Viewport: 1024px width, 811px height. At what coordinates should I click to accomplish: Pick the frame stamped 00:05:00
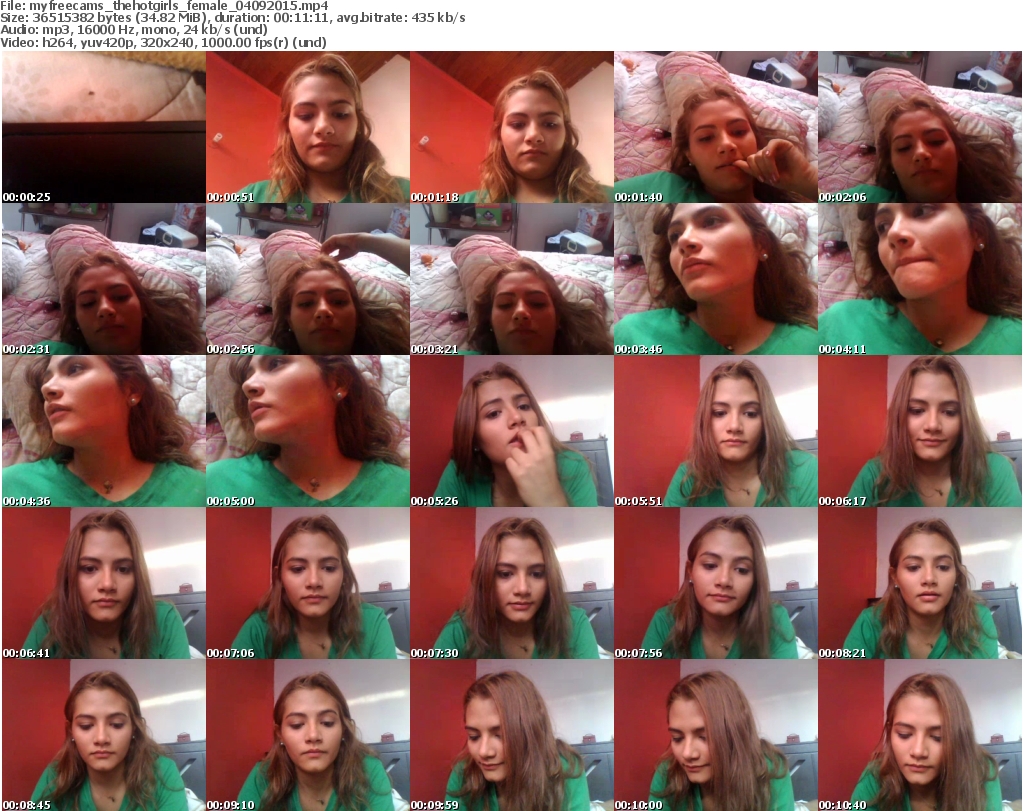[x=308, y=432]
